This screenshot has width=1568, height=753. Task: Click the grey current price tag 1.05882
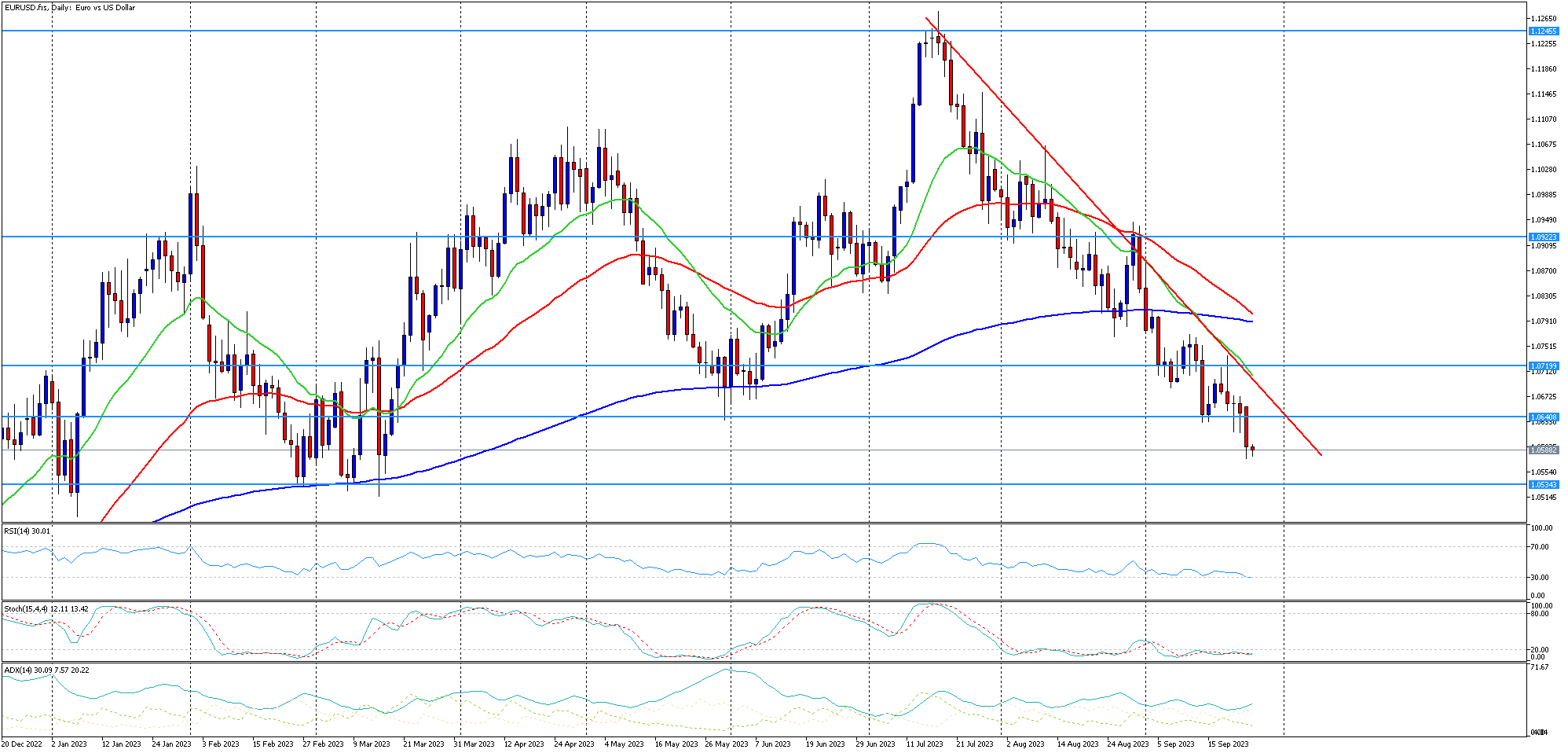pos(1544,450)
